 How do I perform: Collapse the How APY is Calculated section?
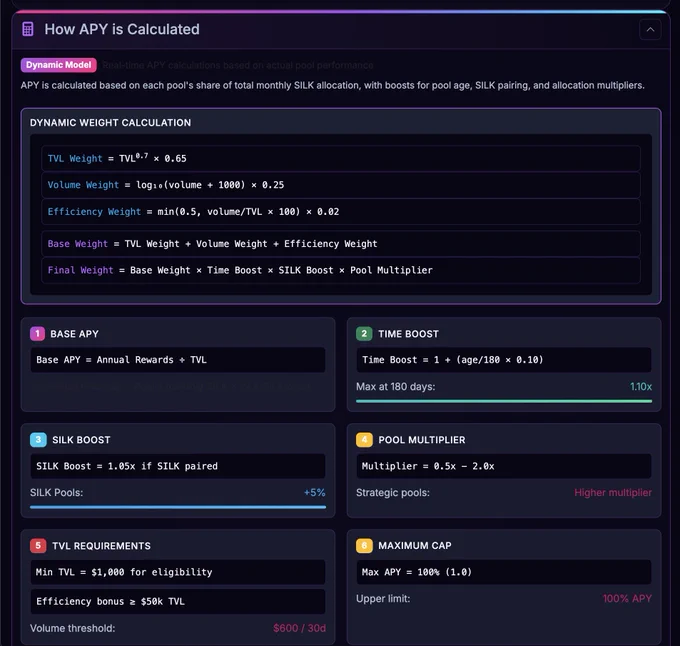(650, 29)
